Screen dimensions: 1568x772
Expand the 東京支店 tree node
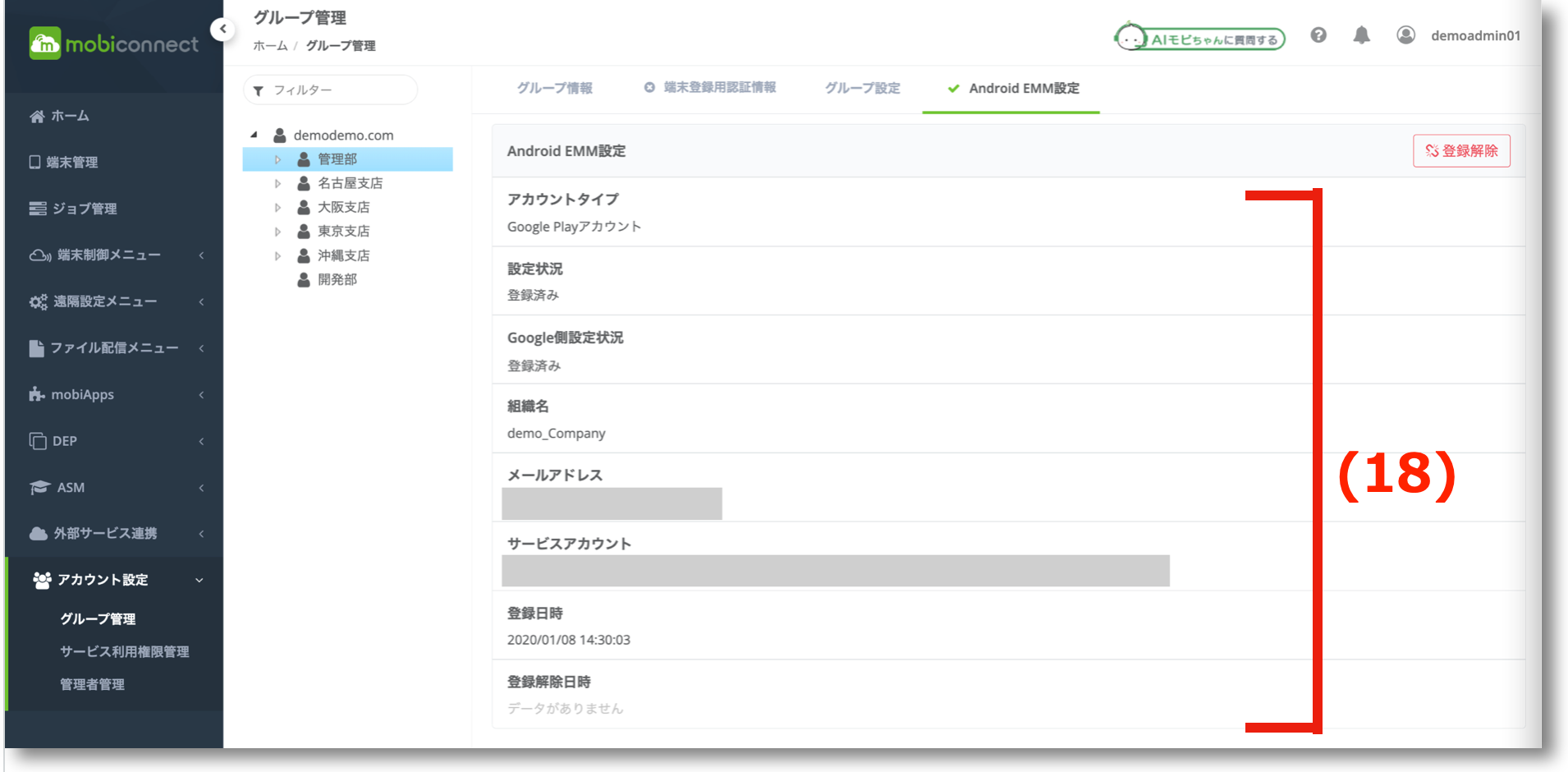(x=277, y=231)
